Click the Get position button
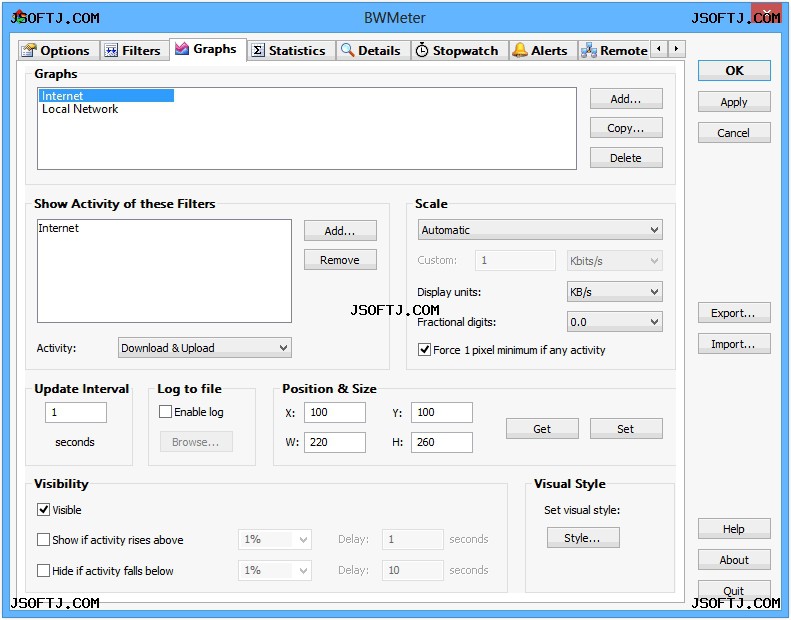The image size is (791, 620). (x=542, y=429)
